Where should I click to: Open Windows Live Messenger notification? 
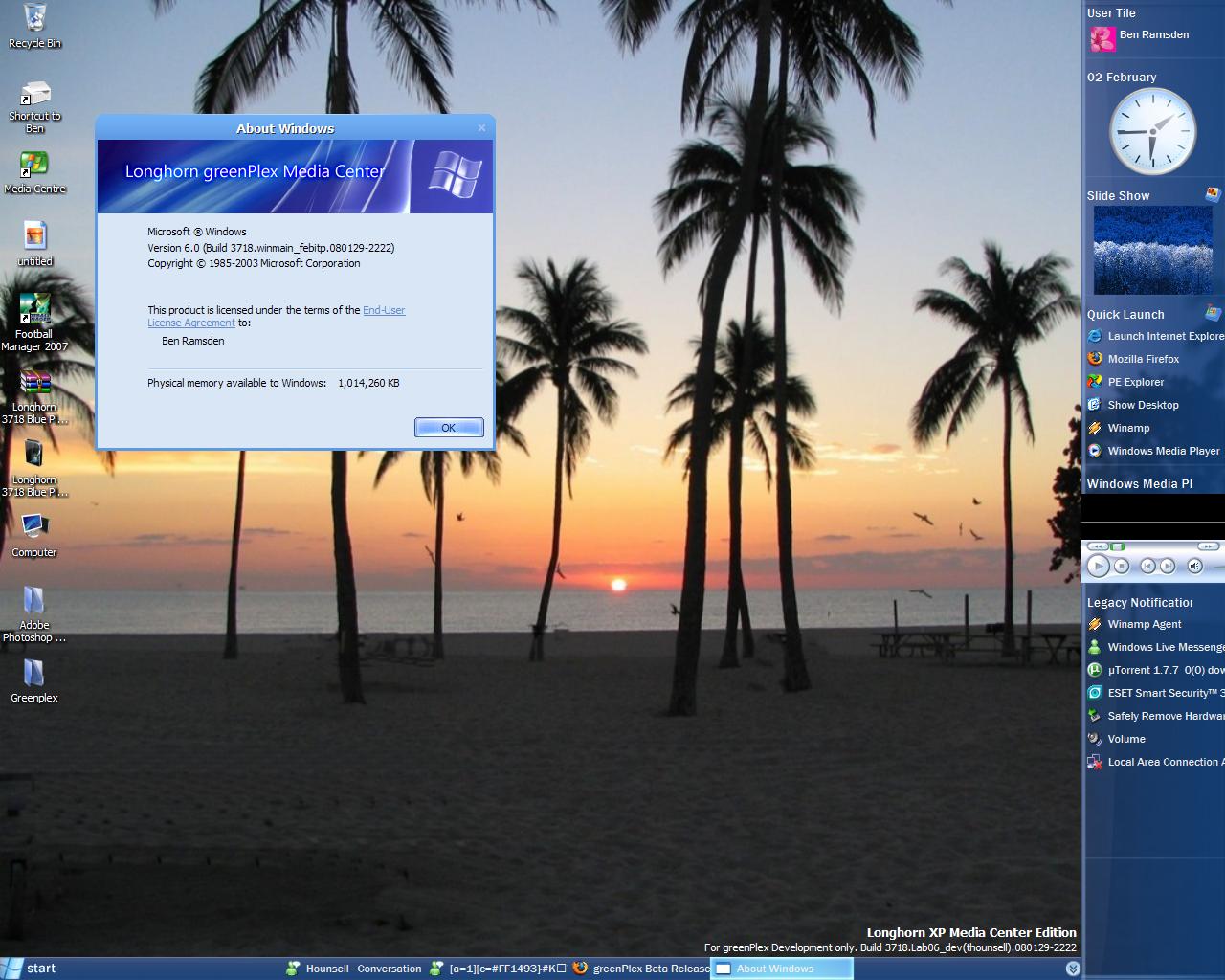pyautogui.click(x=1155, y=647)
